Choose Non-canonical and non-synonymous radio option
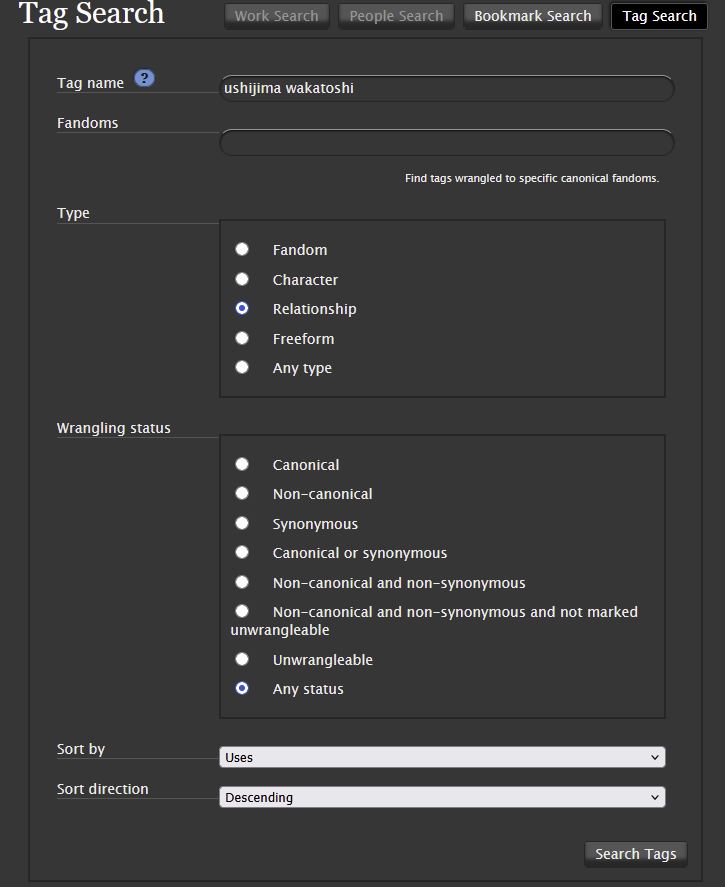Image resolution: width=725 pixels, height=887 pixels. click(x=242, y=582)
